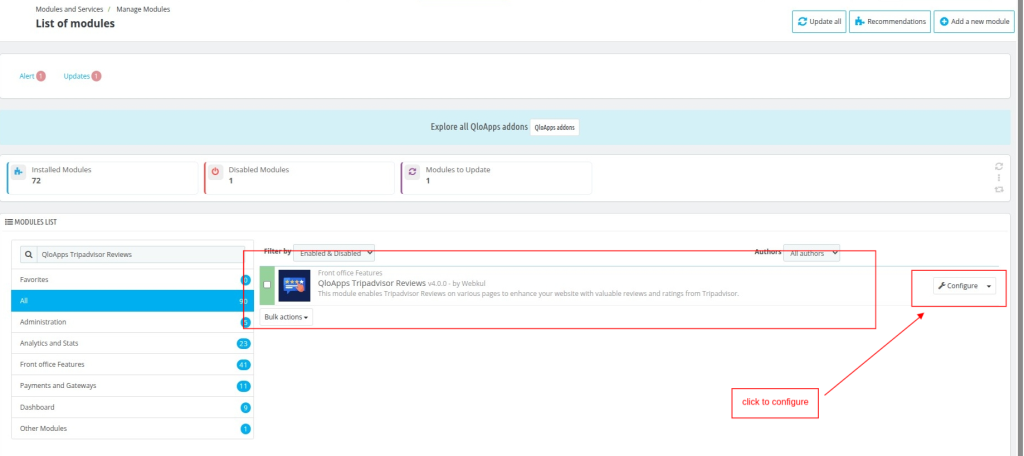1024x456 pixels.
Task: Click the Tripadvisor Reviews module logo
Action: pyautogui.click(x=294, y=285)
